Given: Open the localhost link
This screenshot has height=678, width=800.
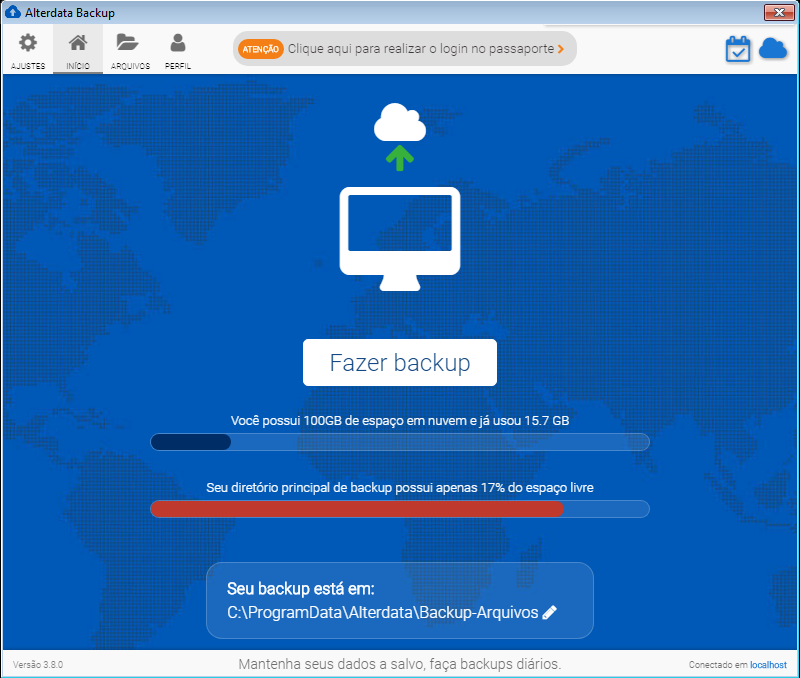Looking at the screenshot, I should coord(768,665).
